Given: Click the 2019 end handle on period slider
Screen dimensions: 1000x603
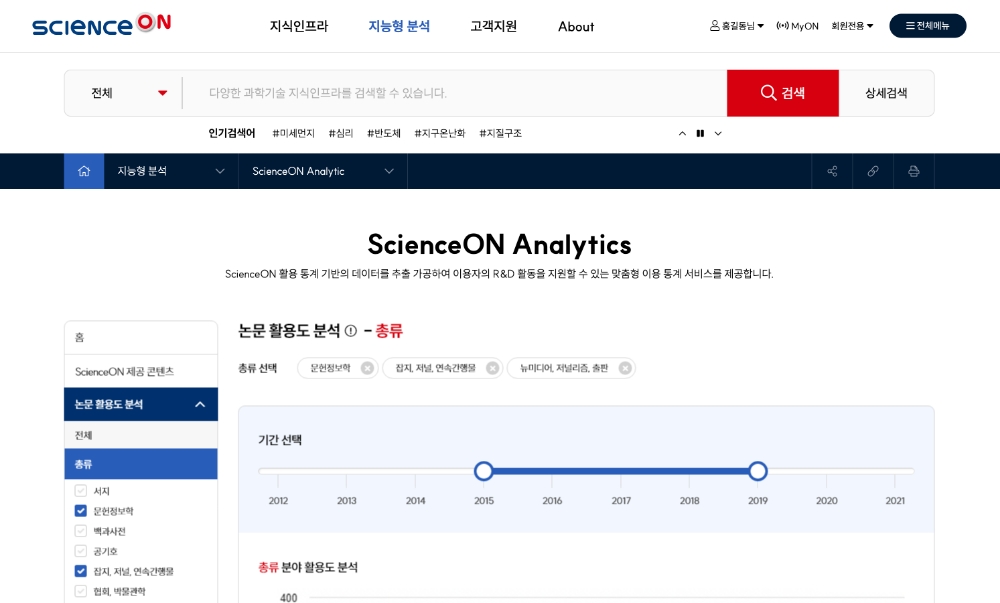Looking at the screenshot, I should click(758, 471).
